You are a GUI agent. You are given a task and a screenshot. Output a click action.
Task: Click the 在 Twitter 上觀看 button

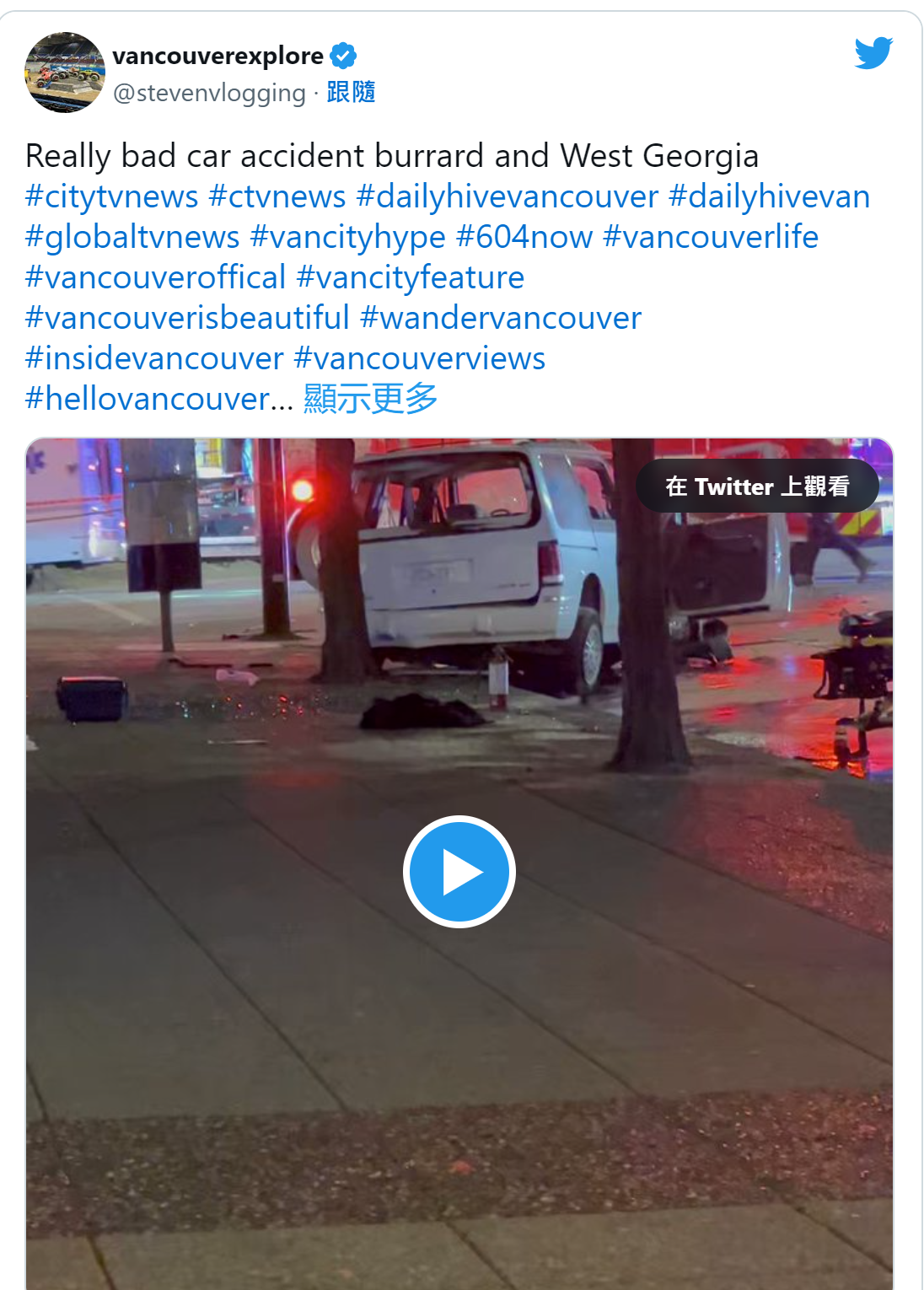pyautogui.click(x=757, y=486)
